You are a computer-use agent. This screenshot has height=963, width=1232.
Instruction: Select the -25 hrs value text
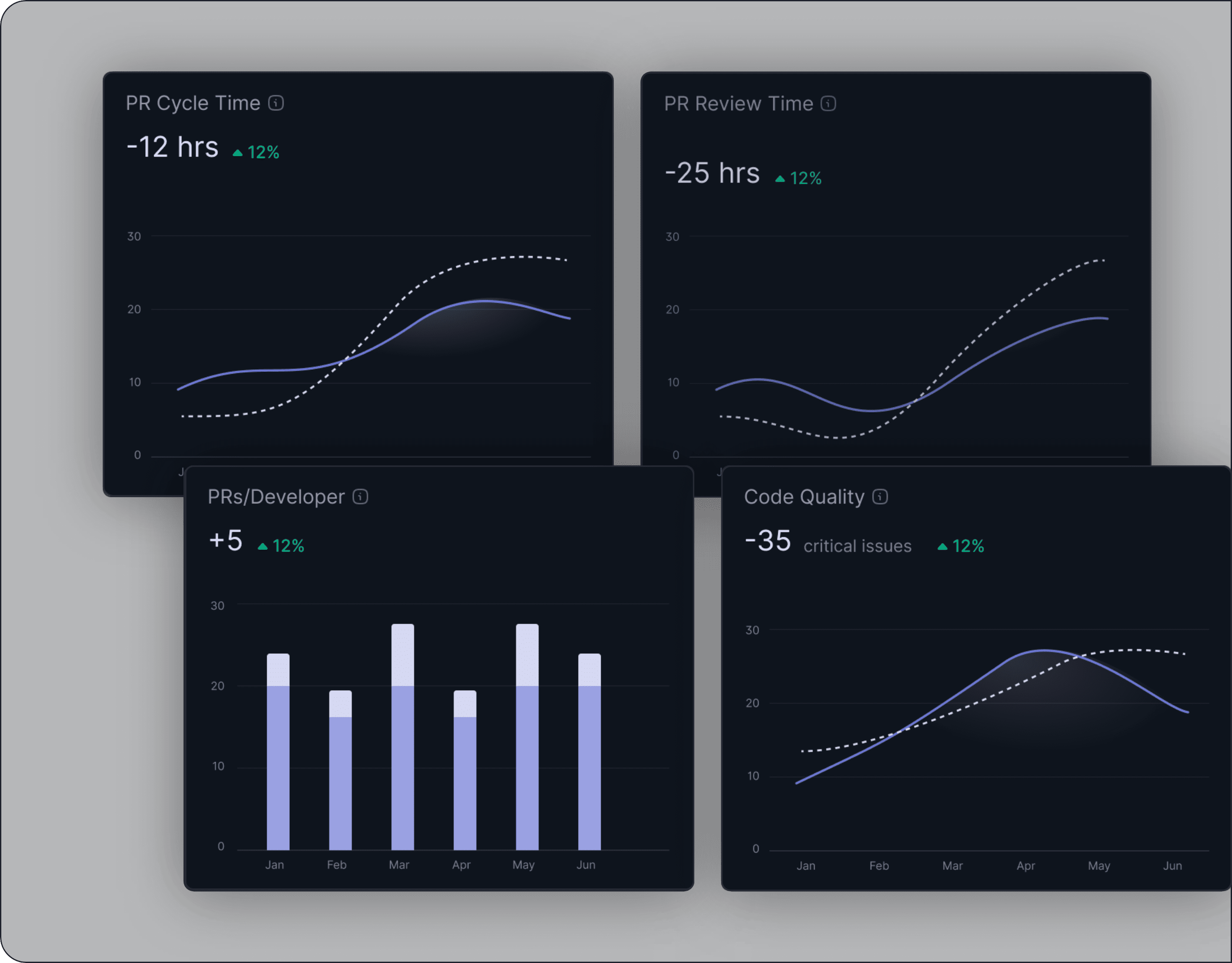[x=712, y=173]
